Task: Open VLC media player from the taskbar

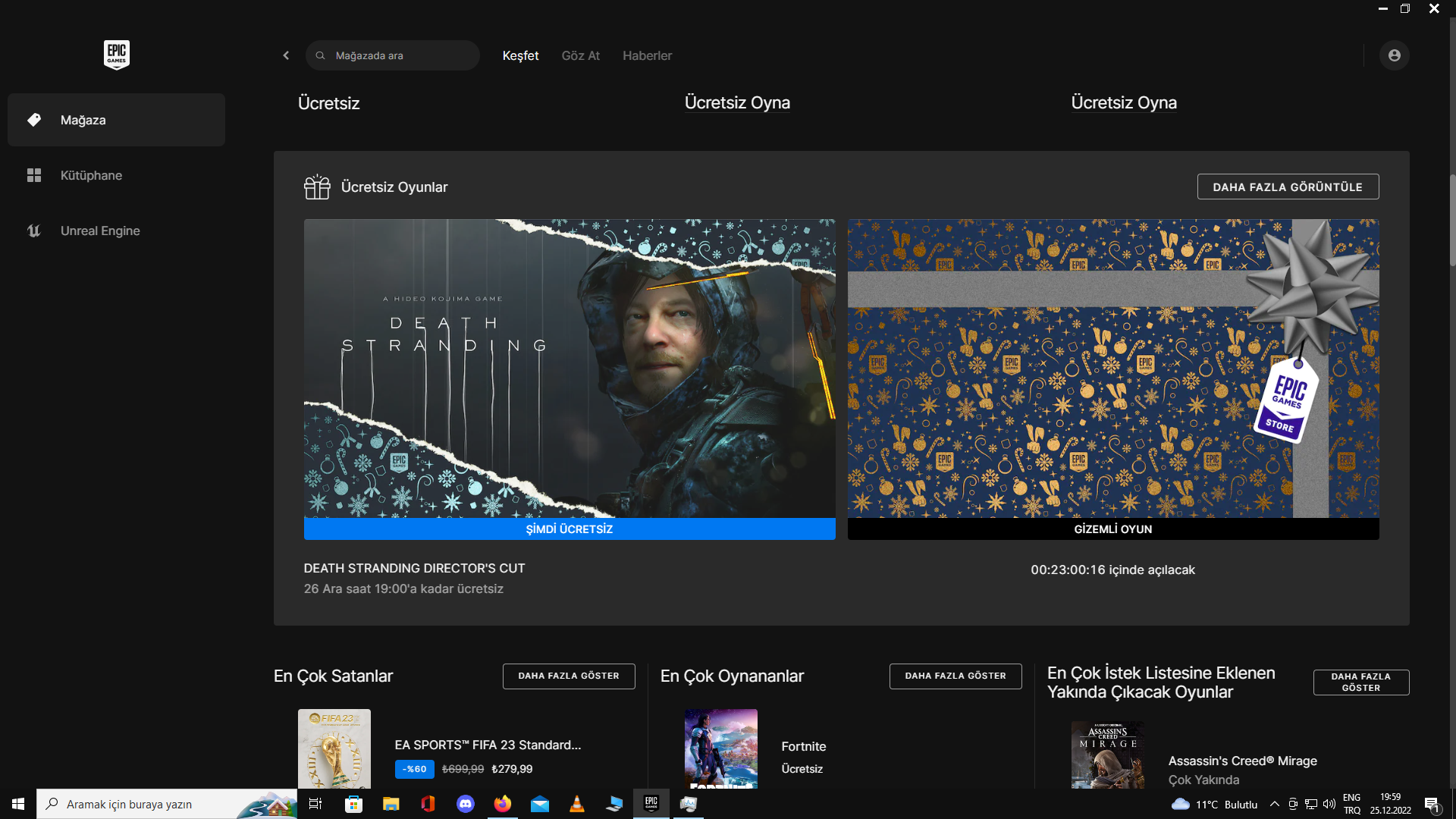Action: [576, 804]
